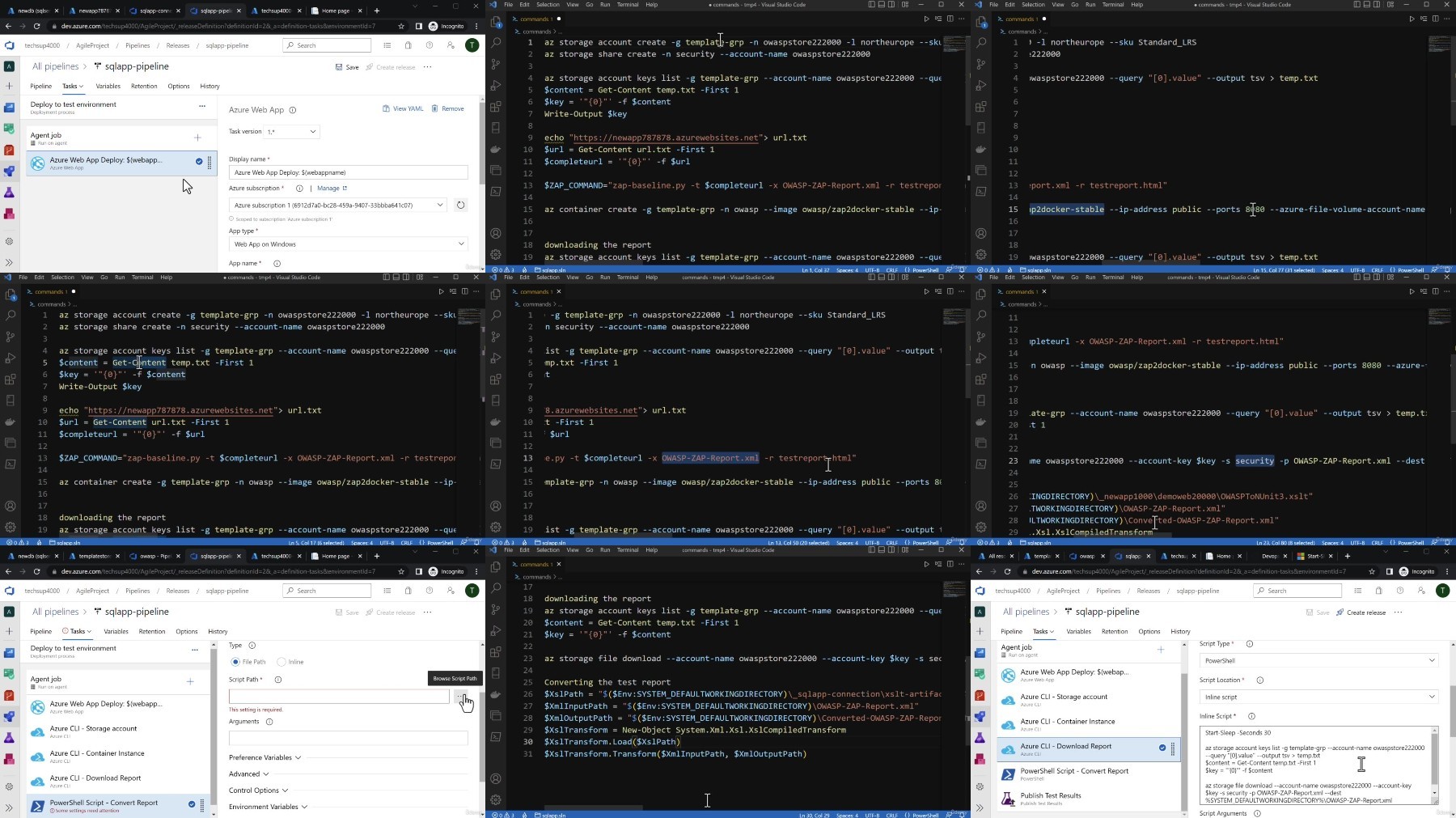The height and width of the screenshot is (818, 1456).
Task: Click the empty Script Path input field
Action: (x=339, y=696)
